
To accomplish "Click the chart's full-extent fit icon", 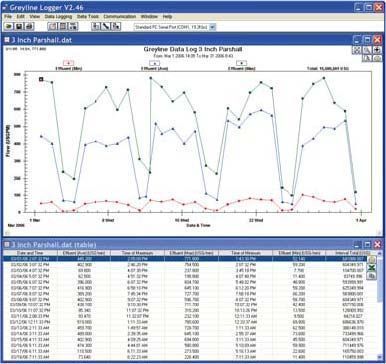I will [357, 50].
